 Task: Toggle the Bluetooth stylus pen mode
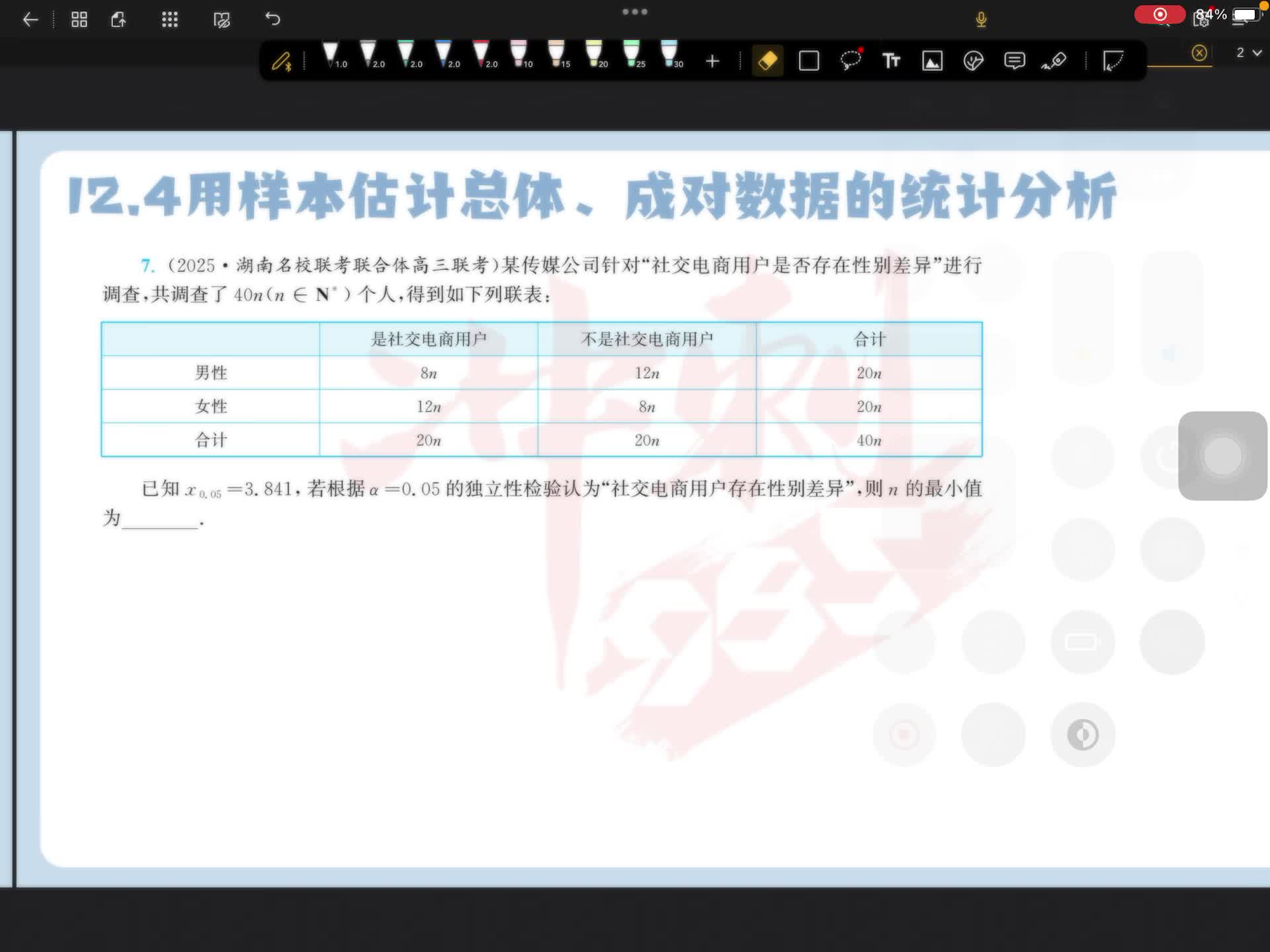point(282,61)
